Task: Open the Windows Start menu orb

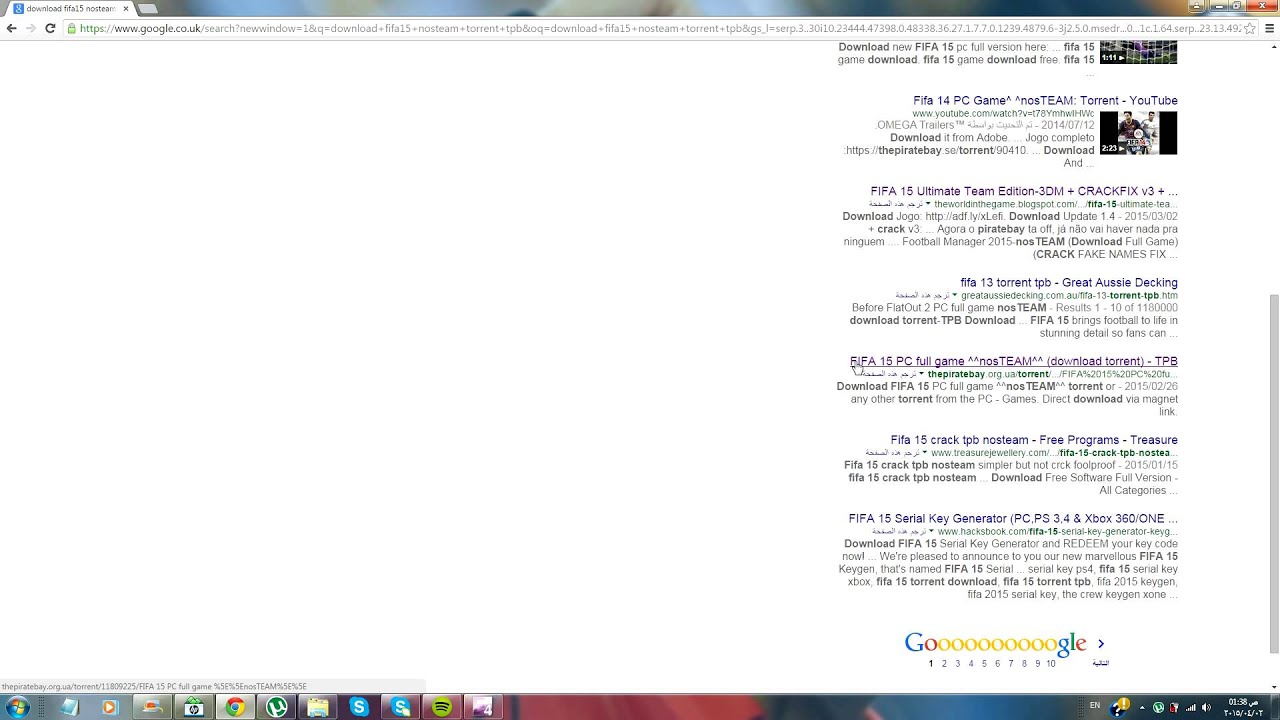Action: coord(17,707)
